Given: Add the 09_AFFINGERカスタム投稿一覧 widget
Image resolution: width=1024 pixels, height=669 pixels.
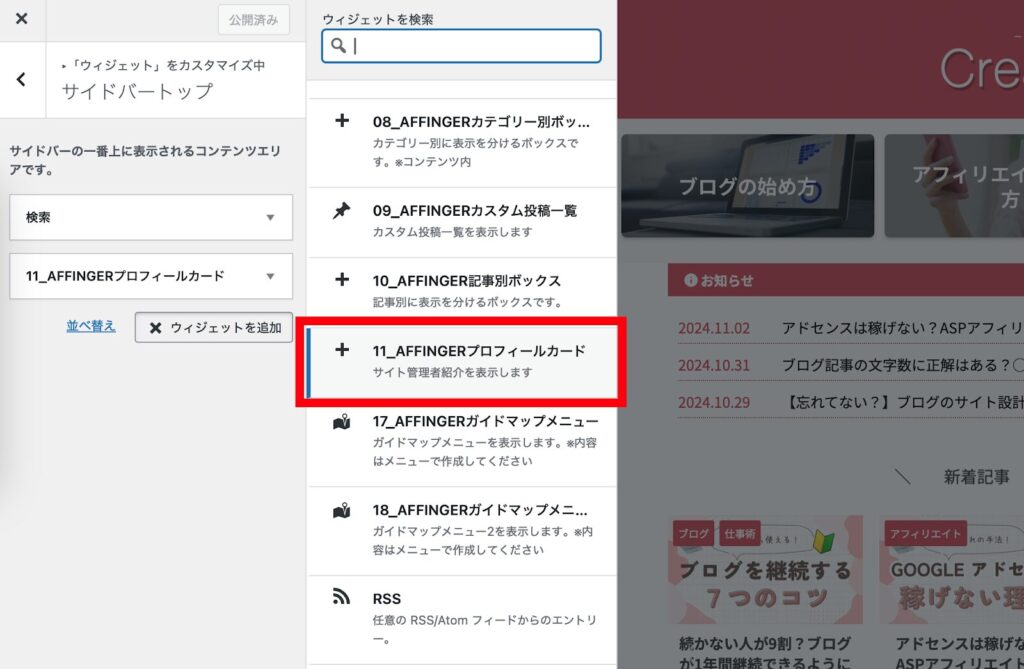Looking at the screenshot, I should (462, 222).
